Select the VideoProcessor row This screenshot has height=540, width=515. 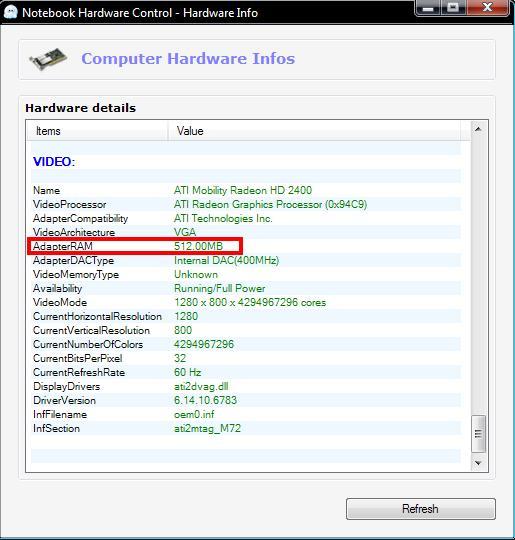point(246,204)
